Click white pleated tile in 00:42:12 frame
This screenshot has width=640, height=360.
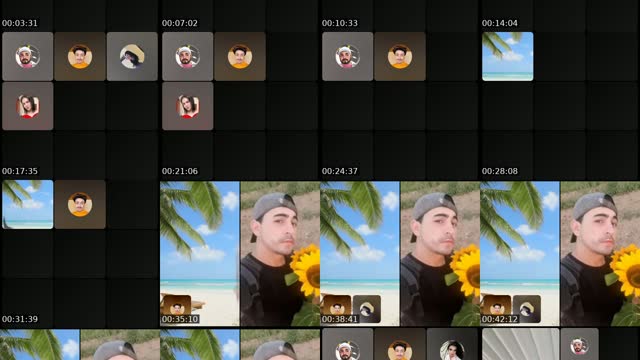[x=520, y=344]
